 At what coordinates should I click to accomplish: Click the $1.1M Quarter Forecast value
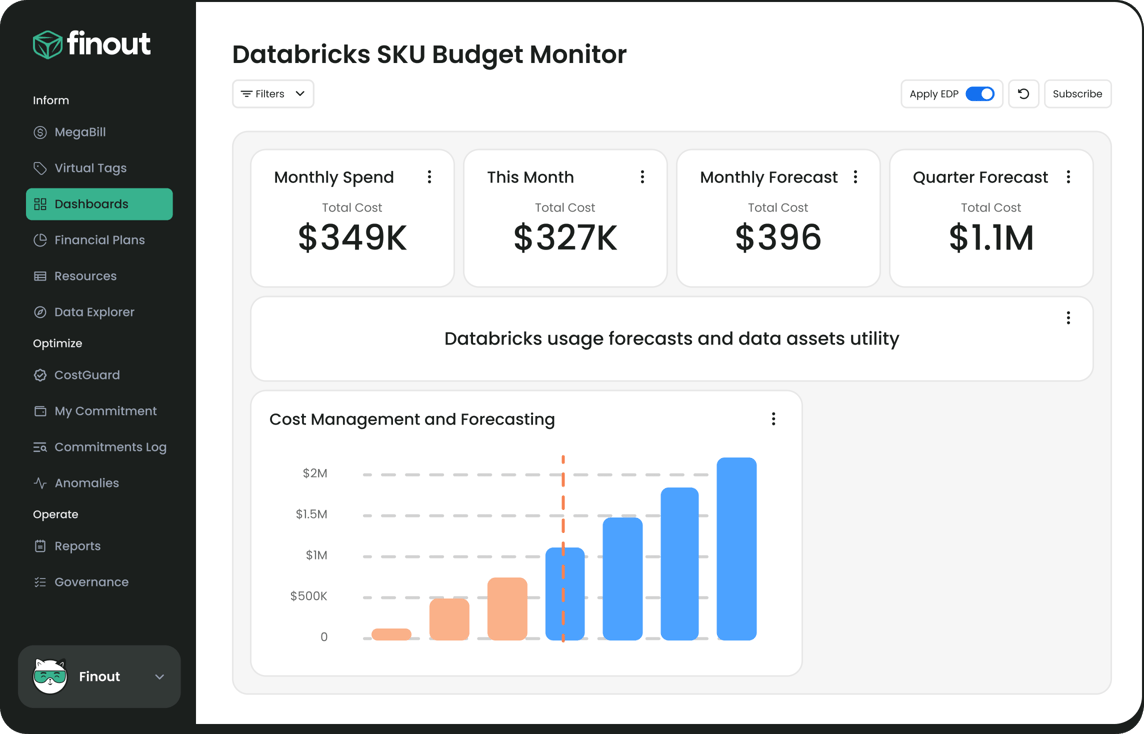pyautogui.click(x=991, y=238)
